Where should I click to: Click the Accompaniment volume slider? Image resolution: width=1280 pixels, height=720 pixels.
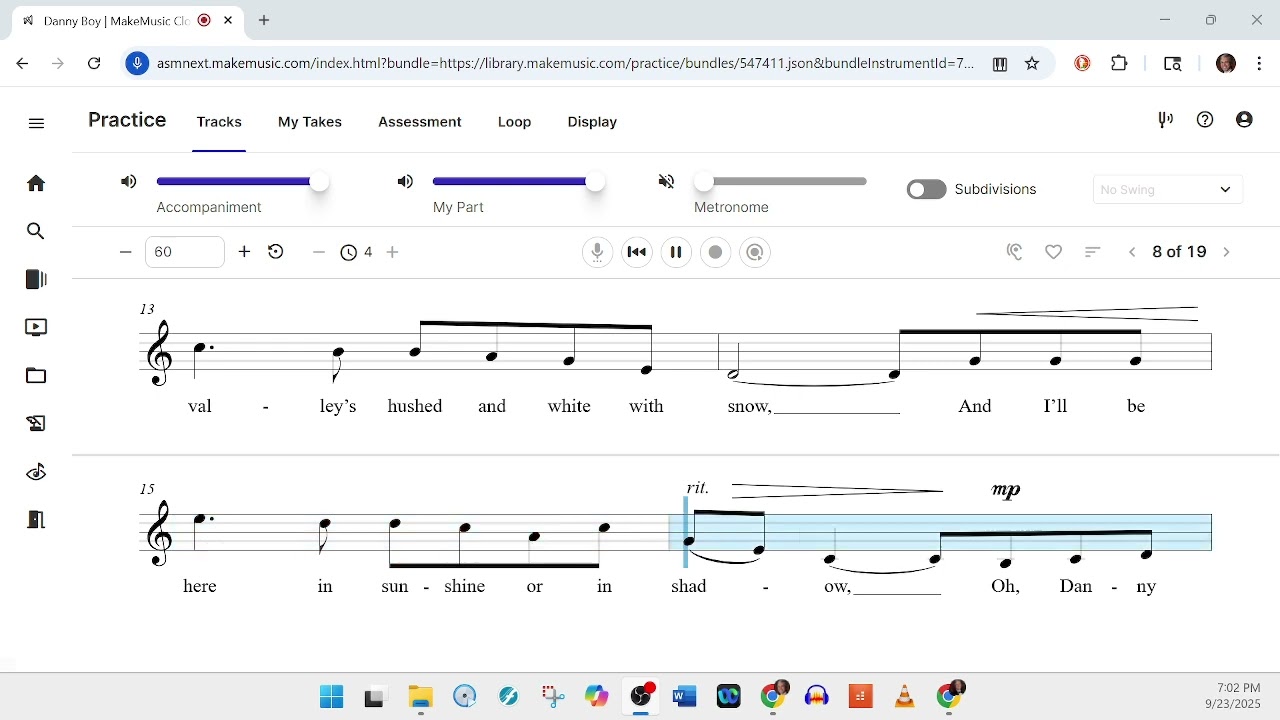point(238,181)
